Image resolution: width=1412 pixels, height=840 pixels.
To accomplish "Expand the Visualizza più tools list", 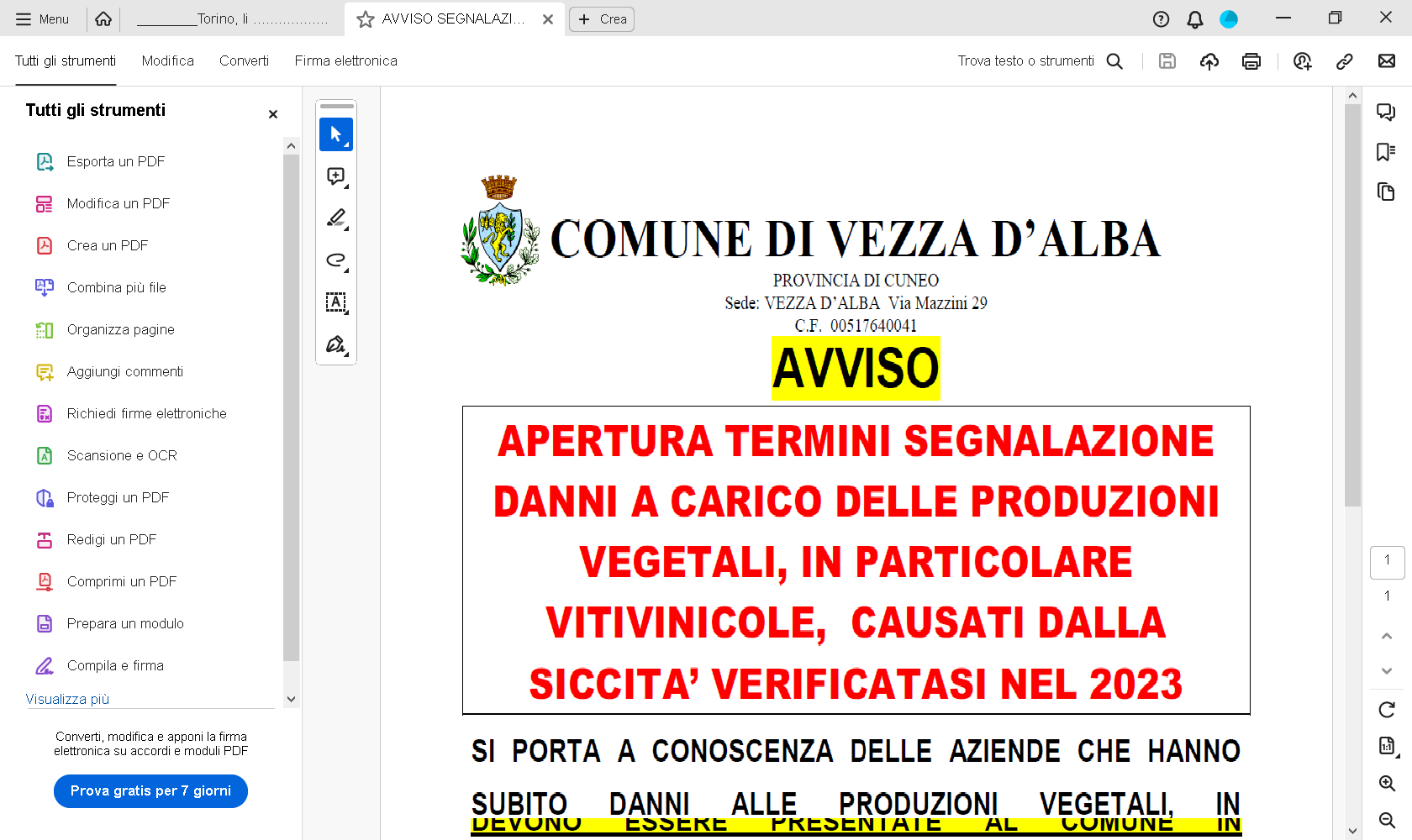I will 67,699.
